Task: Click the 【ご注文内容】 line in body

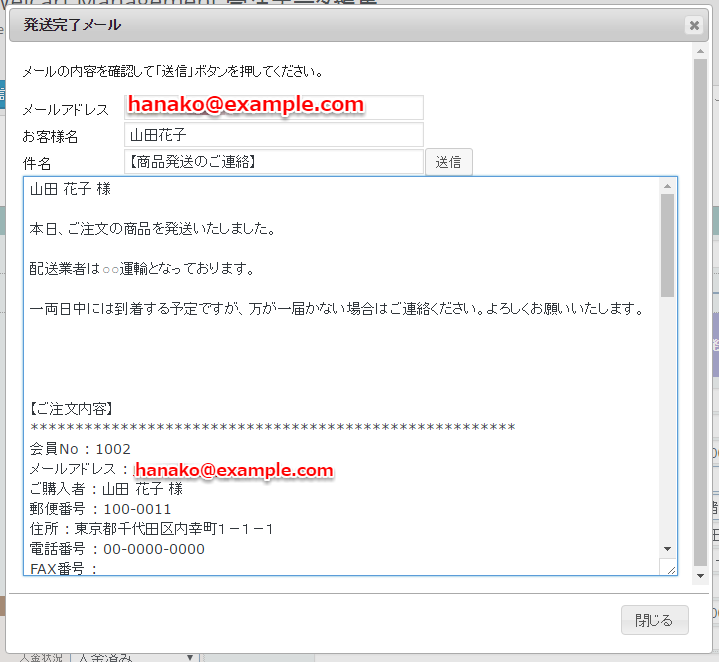Action: coord(71,408)
